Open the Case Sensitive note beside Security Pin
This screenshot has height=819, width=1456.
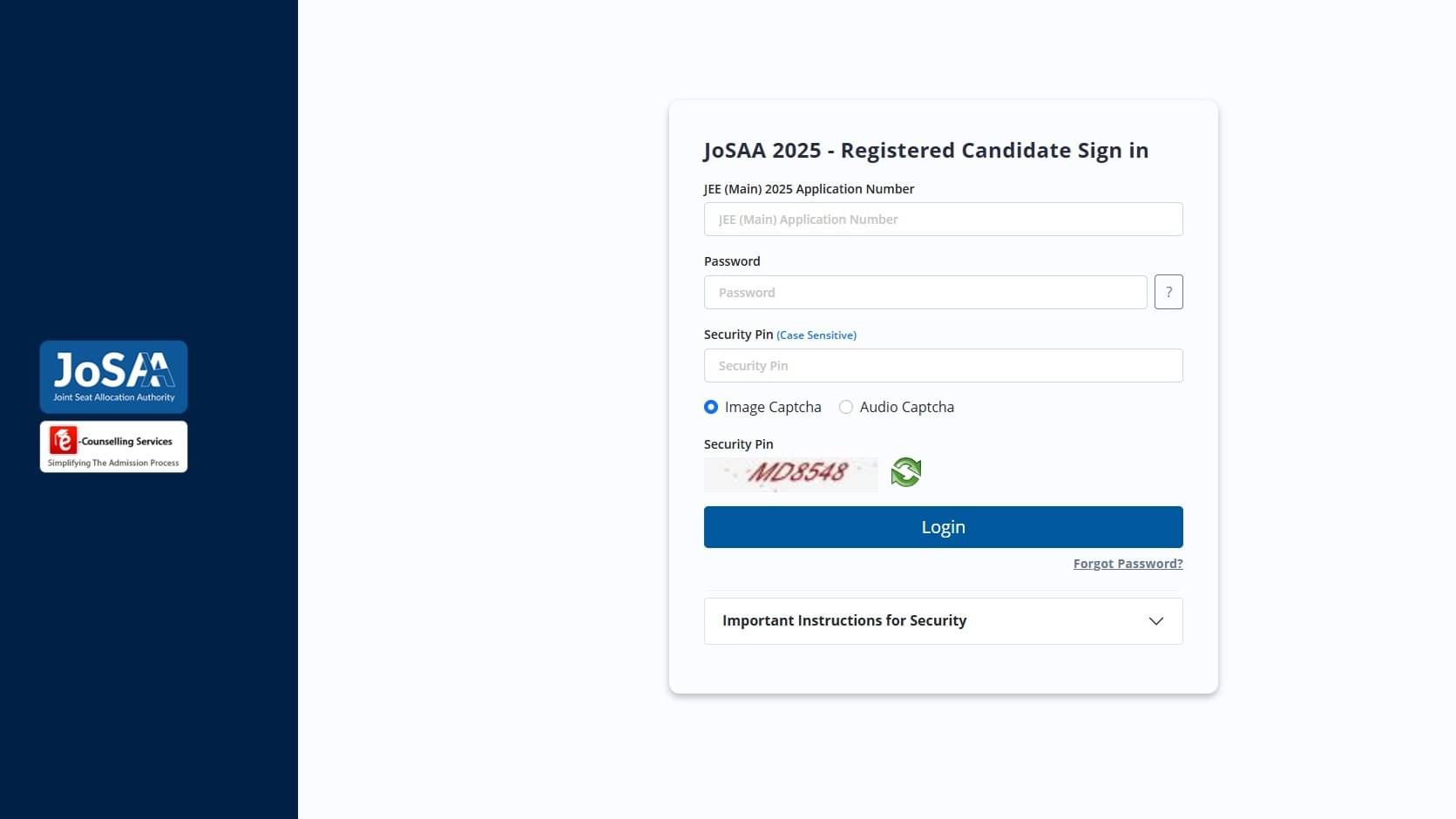point(816,335)
